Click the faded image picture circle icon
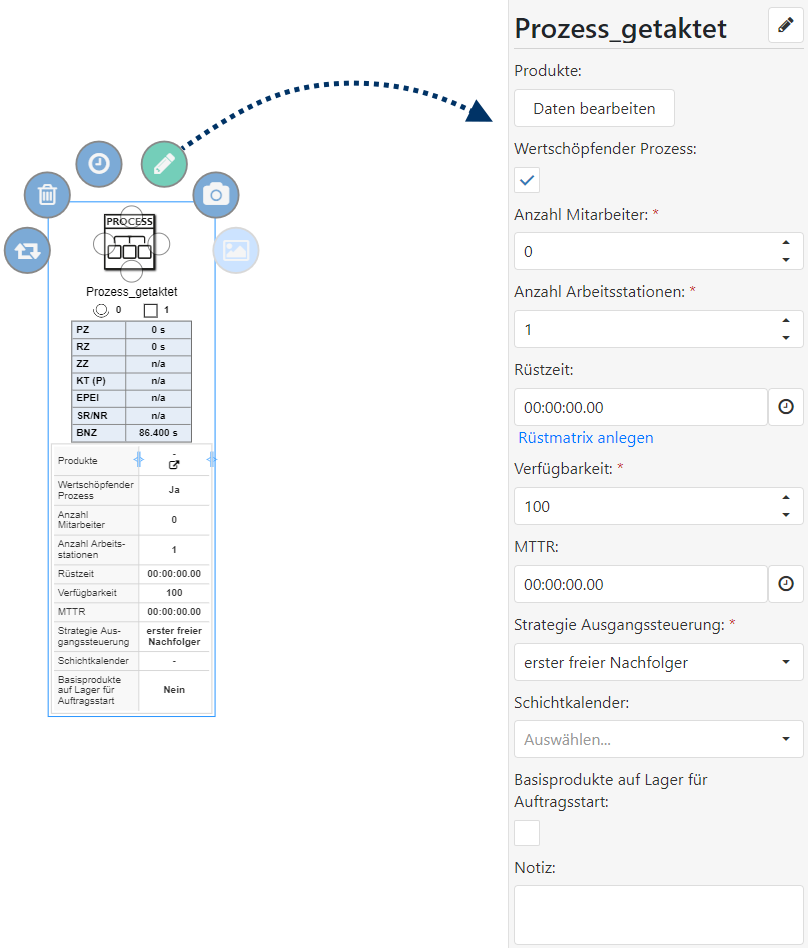Screen dimensions: 809x948 236,250
